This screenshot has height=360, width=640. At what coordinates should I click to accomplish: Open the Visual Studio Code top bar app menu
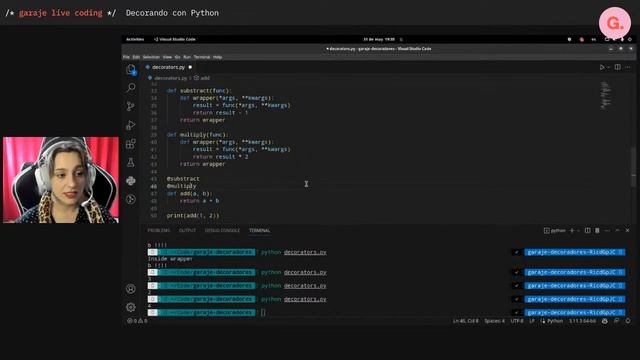175,40
